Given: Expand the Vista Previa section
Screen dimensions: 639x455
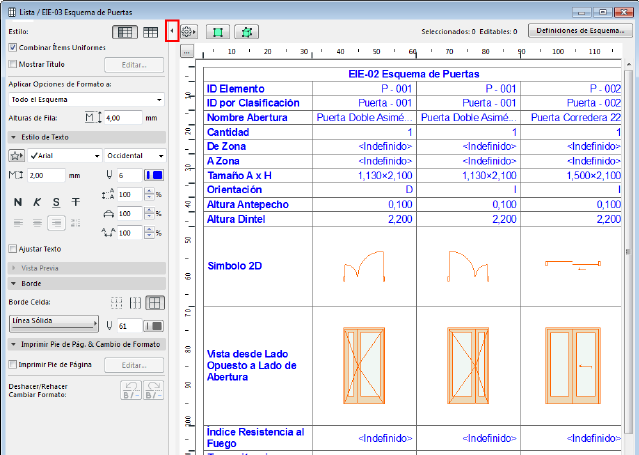Looking at the screenshot, I should pyautogui.click(x=40, y=268).
